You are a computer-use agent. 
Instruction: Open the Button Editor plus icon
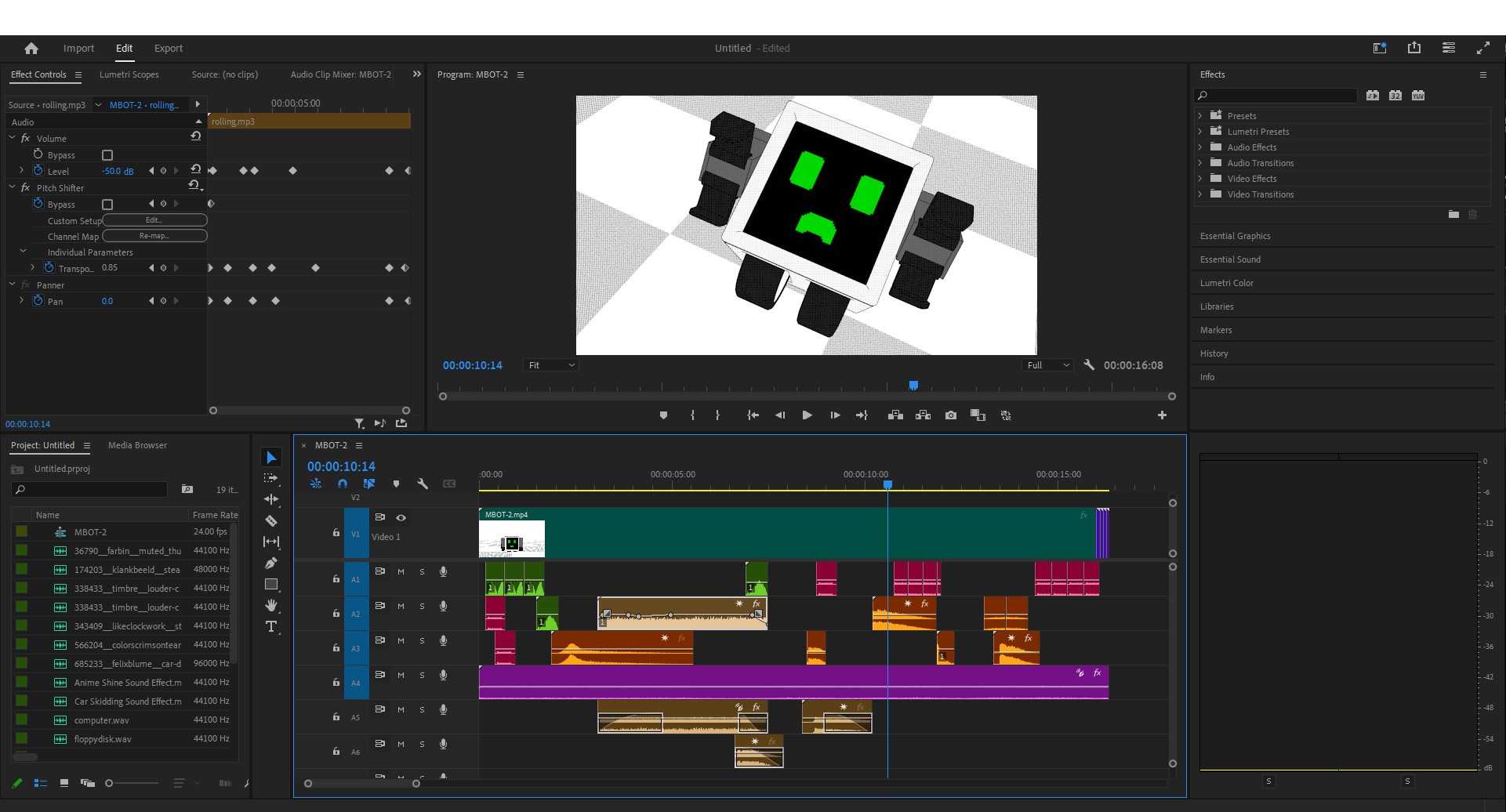tap(1162, 415)
